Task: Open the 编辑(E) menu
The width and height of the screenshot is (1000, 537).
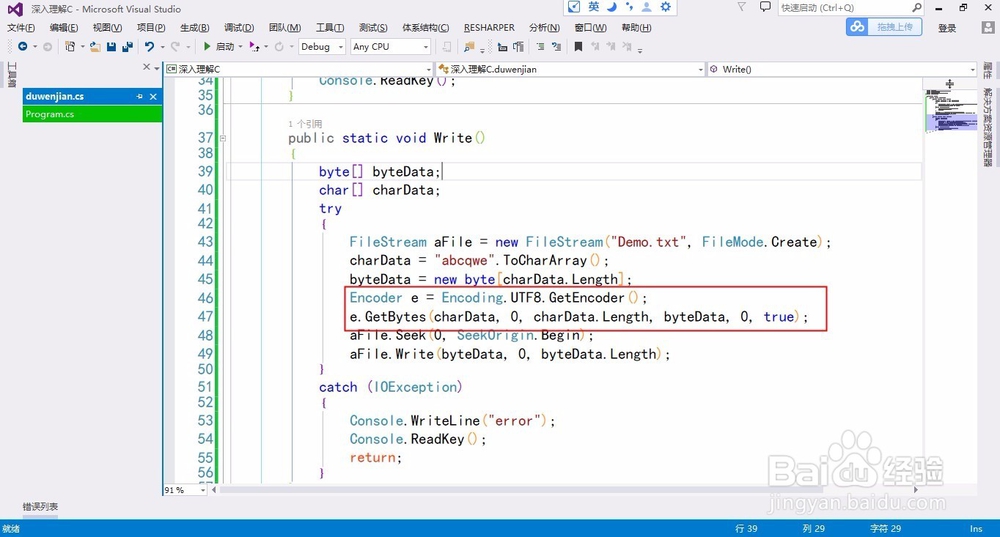Action: click(x=64, y=28)
